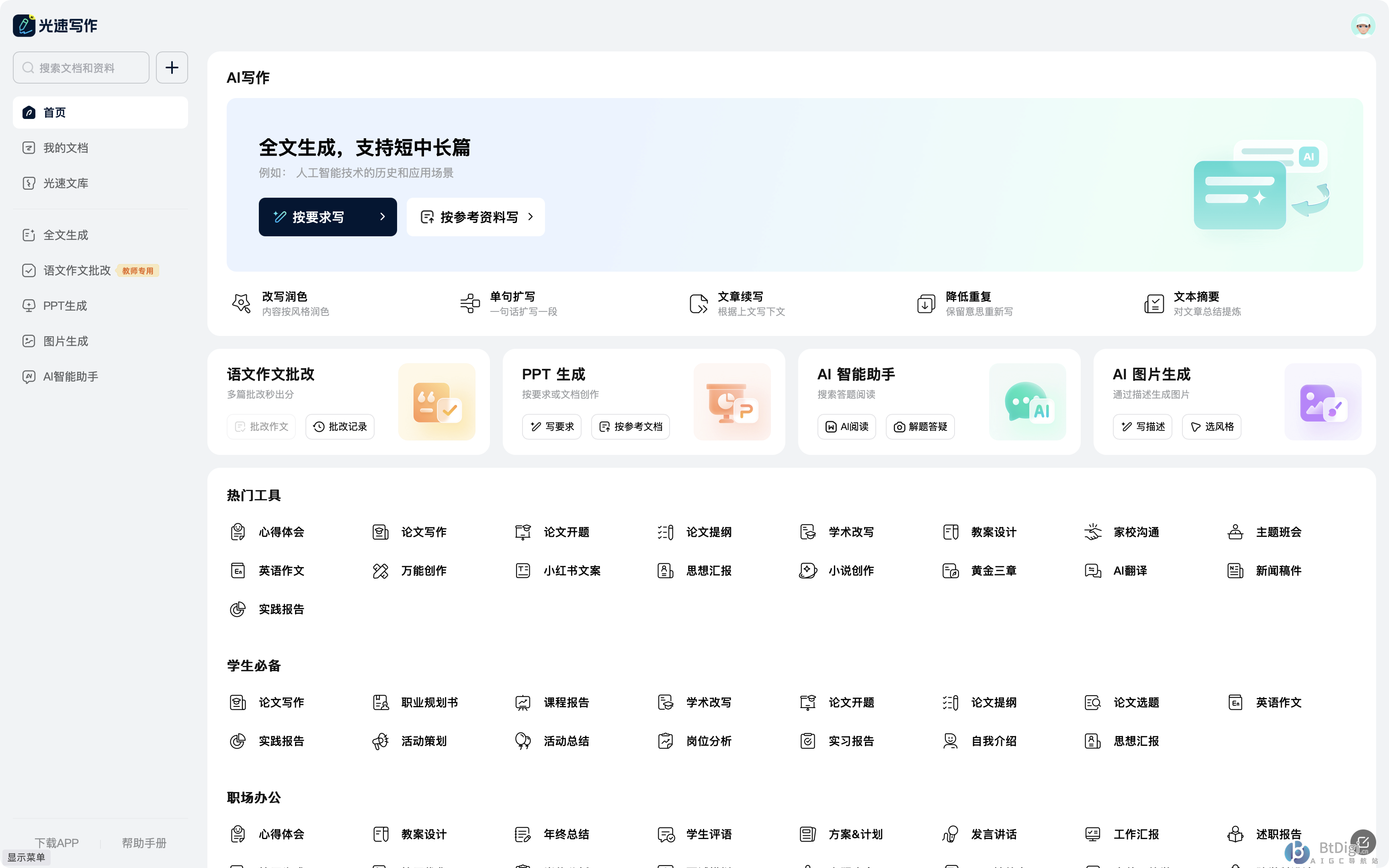Open 年终总结 under 职场办公
Image resolution: width=1389 pixels, height=868 pixels.
tap(552, 834)
